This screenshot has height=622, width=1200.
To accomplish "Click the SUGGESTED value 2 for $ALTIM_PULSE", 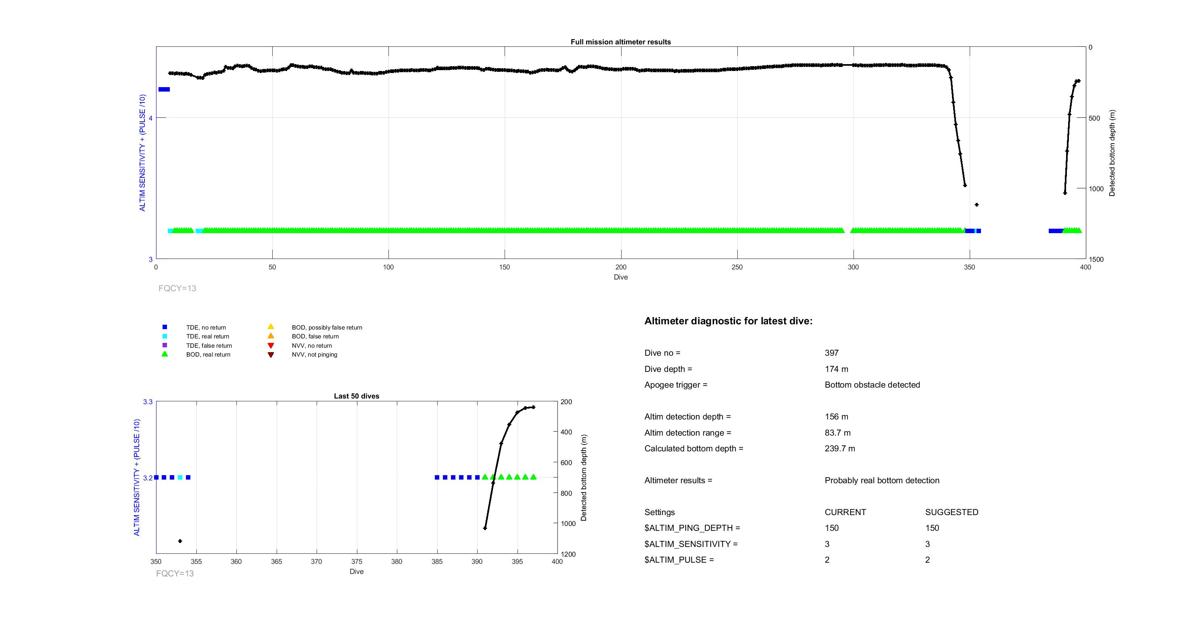I will (929, 561).
